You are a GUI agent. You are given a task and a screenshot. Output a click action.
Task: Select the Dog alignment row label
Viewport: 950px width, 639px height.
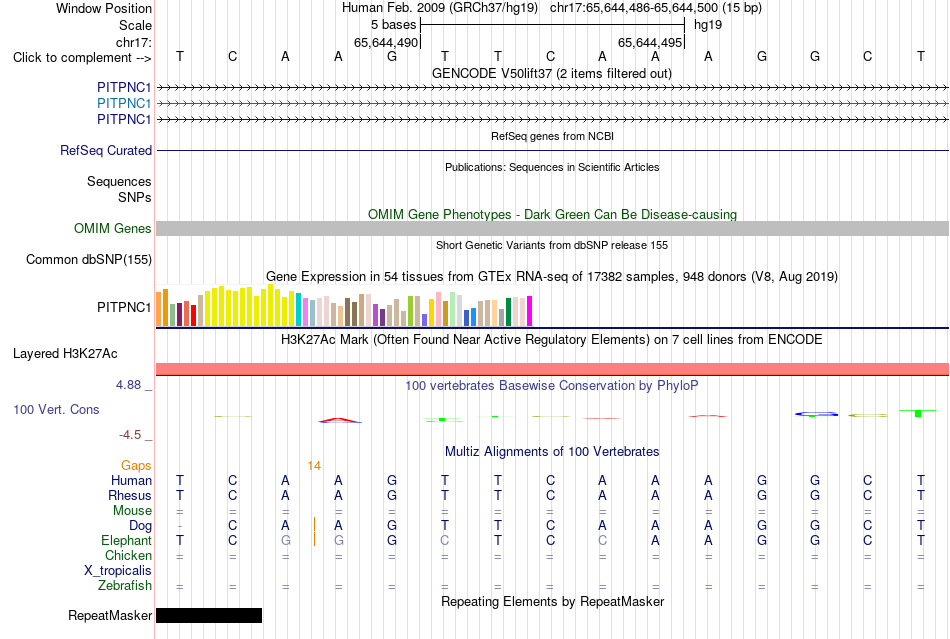tap(140, 526)
